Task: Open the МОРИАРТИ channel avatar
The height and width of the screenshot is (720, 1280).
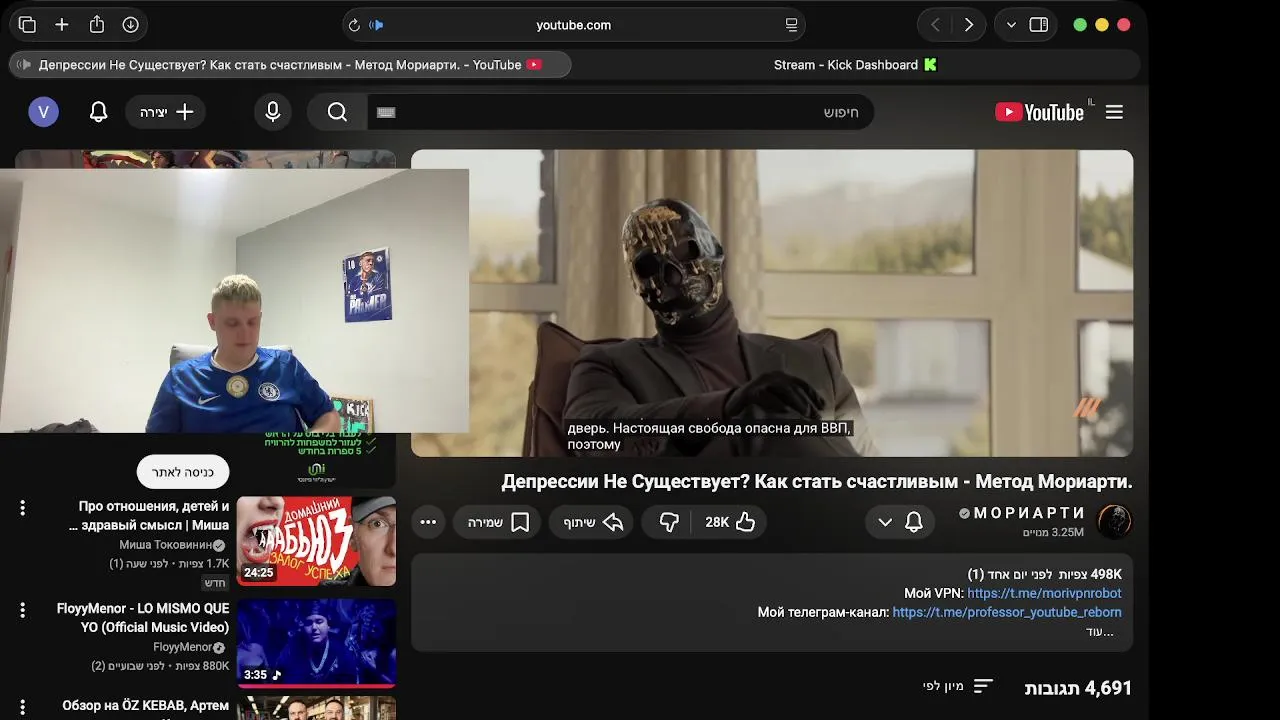Action: point(1114,522)
